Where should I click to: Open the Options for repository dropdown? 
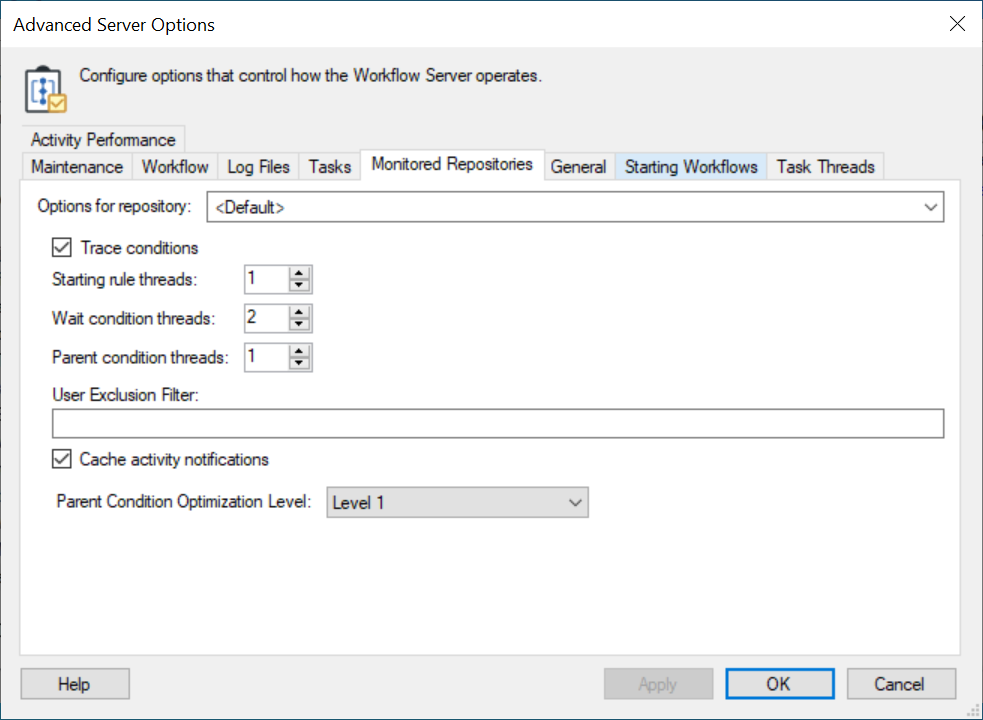575,208
